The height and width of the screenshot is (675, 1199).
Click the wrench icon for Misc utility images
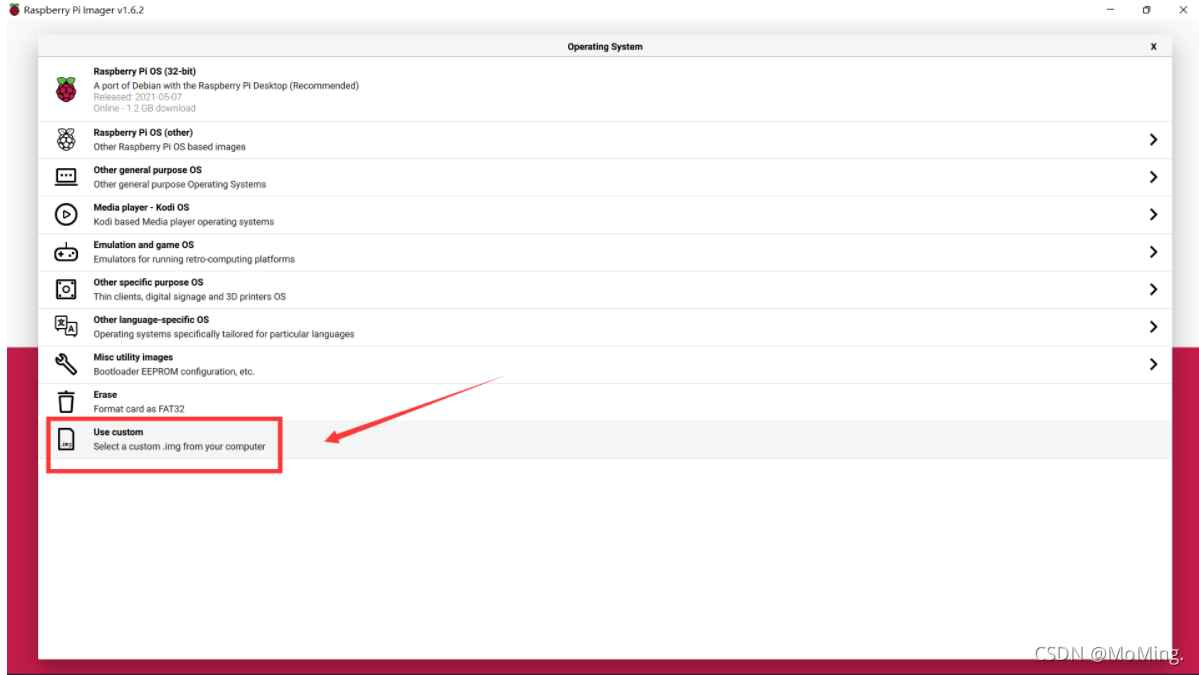pos(67,364)
